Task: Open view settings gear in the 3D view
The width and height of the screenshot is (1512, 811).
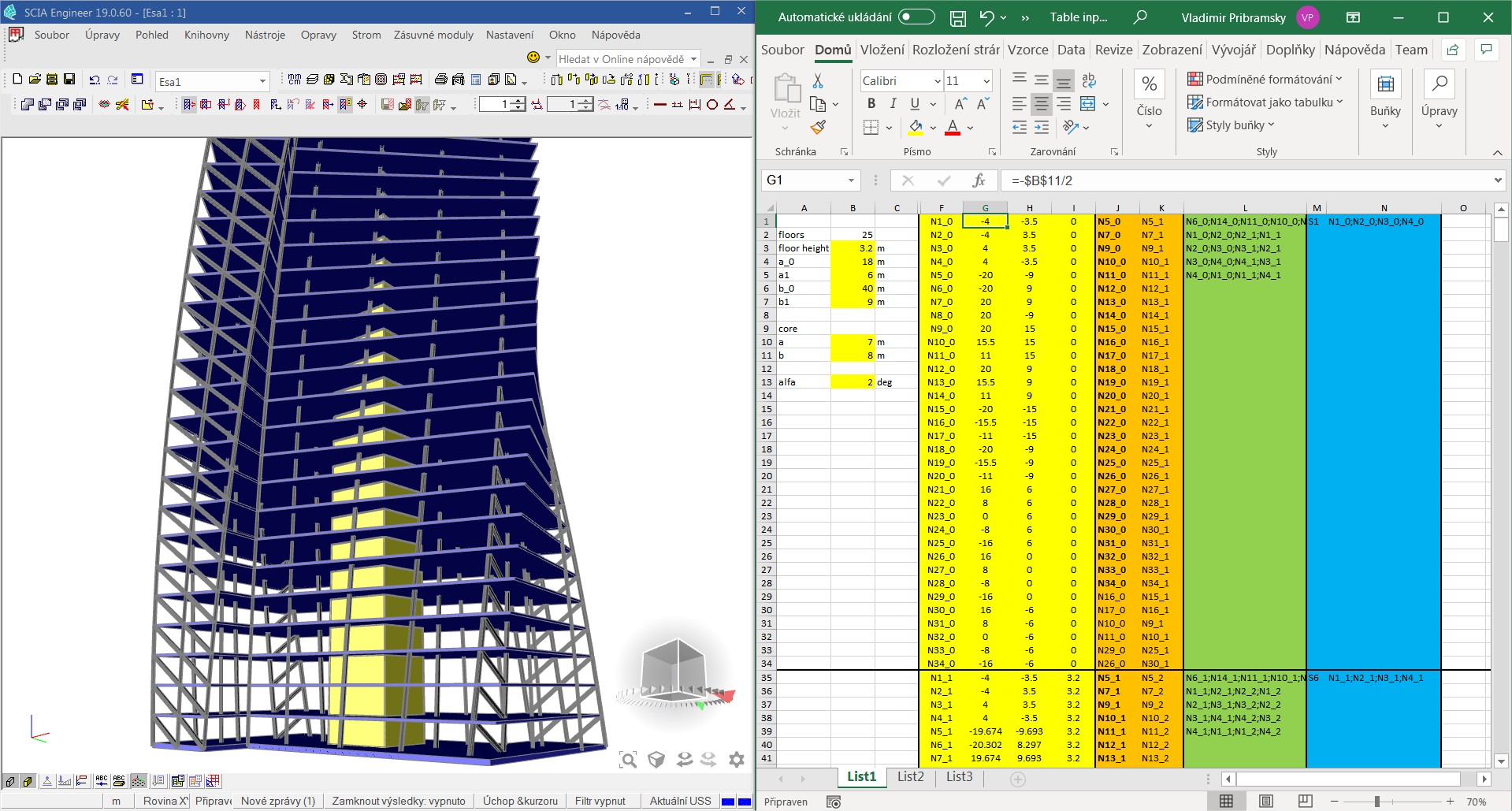Action: click(737, 760)
